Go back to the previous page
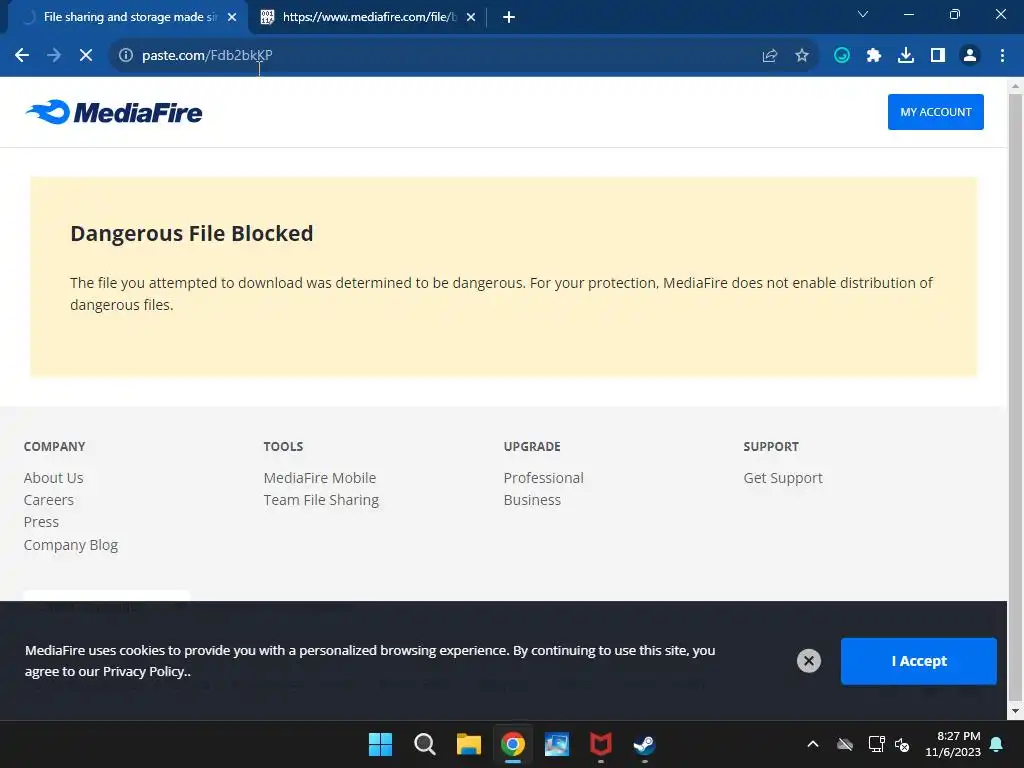1024x768 pixels. click(22, 56)
